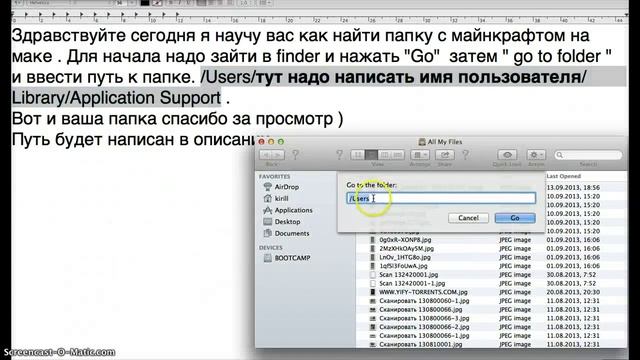Select file Сканировать 130800060-1.jpg

pyautogui.click(x=424, y=301)
